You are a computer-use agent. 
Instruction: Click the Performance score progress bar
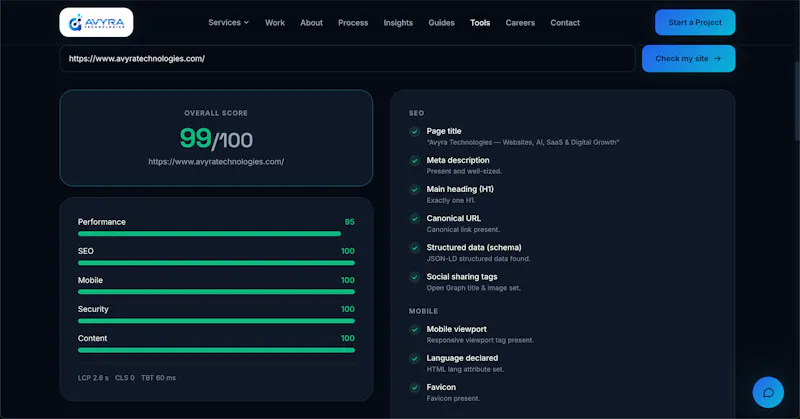(216, 234)
